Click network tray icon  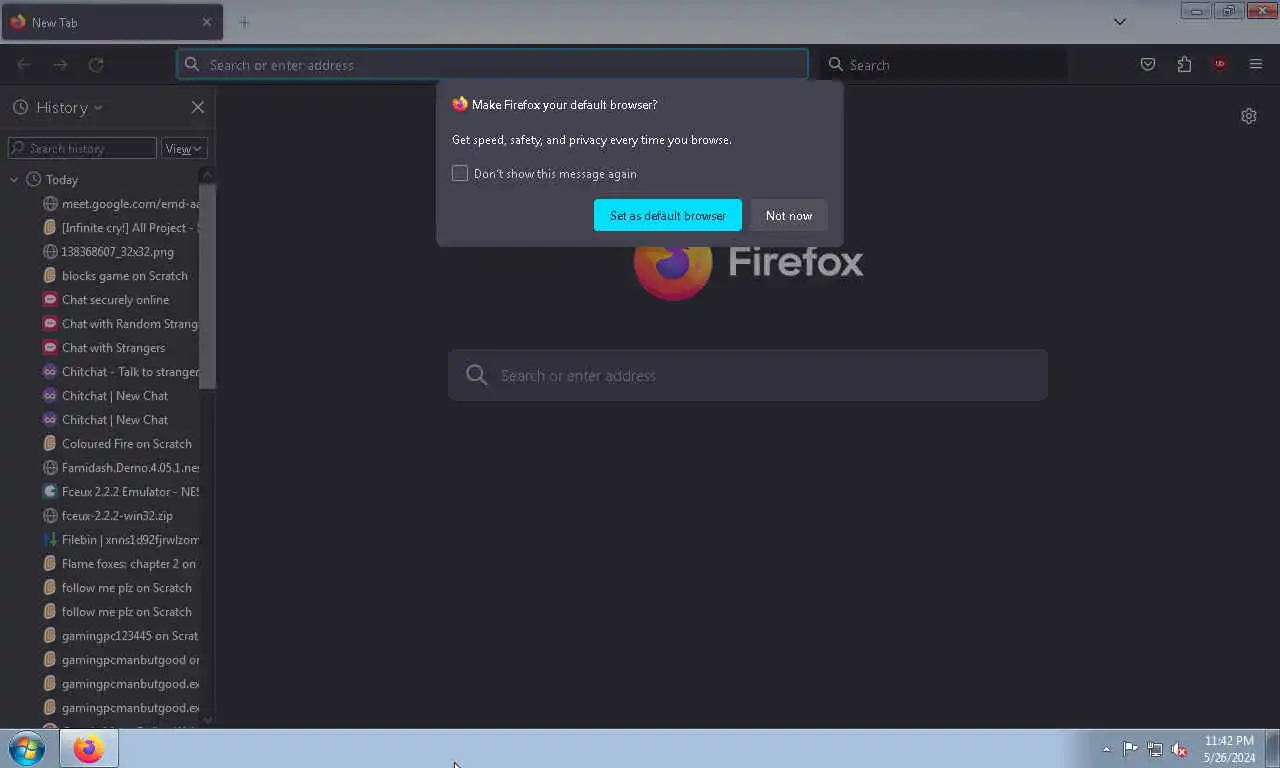coord(1155,749)
